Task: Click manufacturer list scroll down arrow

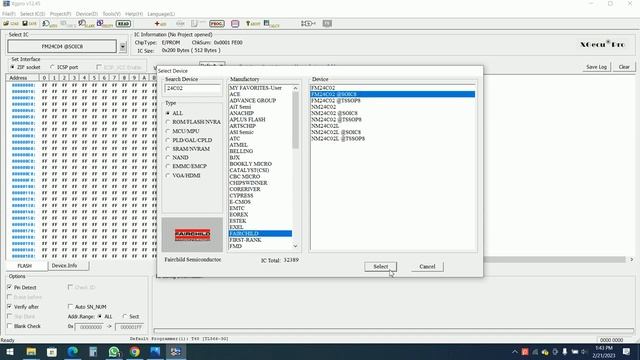Action: pos(296,246)
